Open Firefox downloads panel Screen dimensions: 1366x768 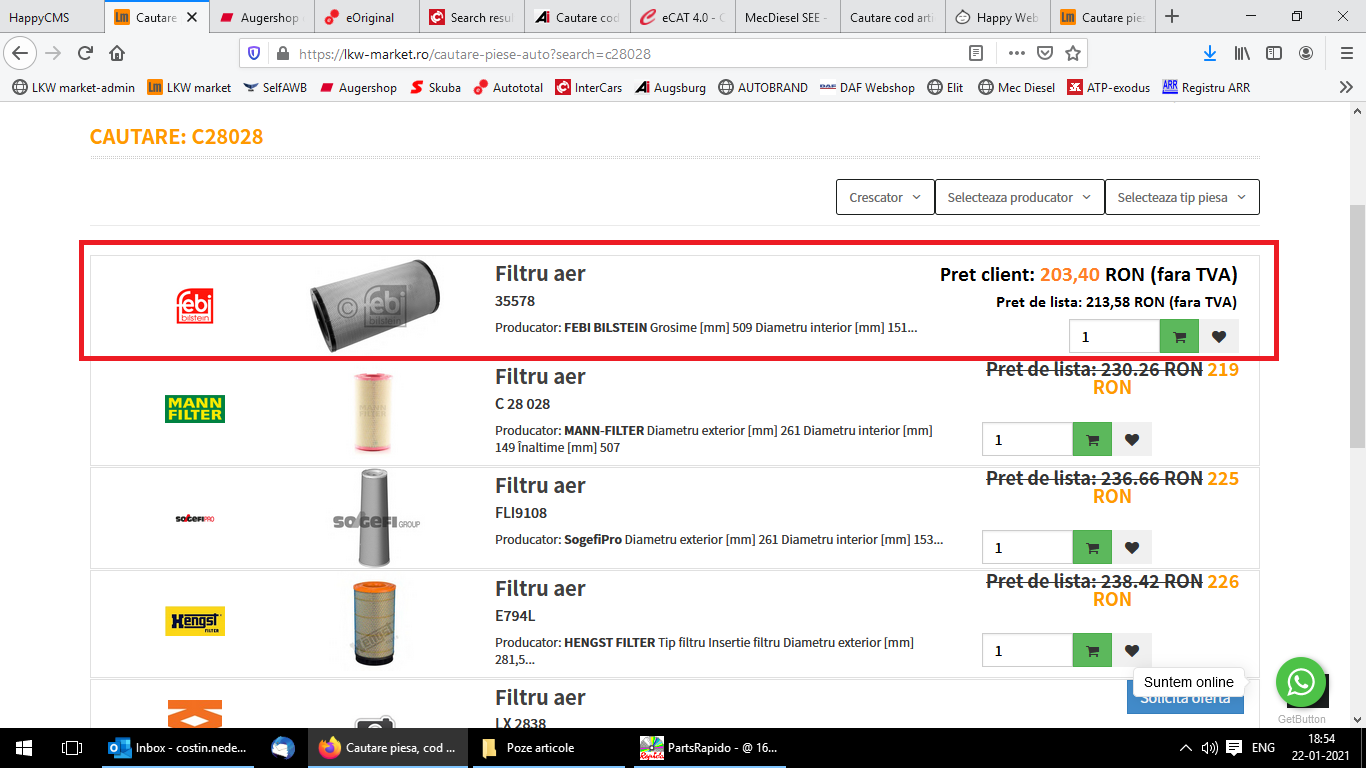coord(1210,53)
